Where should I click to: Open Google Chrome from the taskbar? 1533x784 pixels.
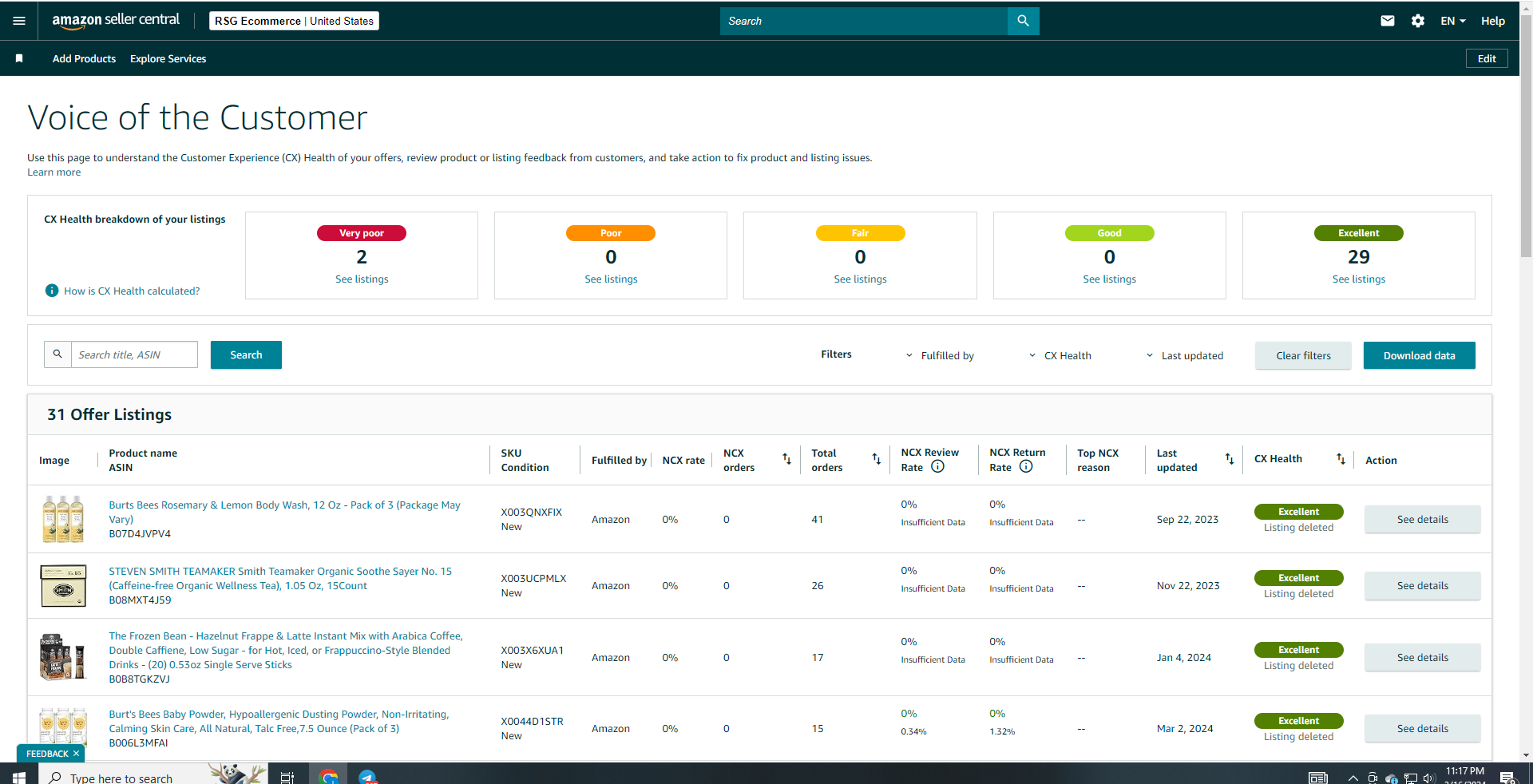click(x=328, y=777)
